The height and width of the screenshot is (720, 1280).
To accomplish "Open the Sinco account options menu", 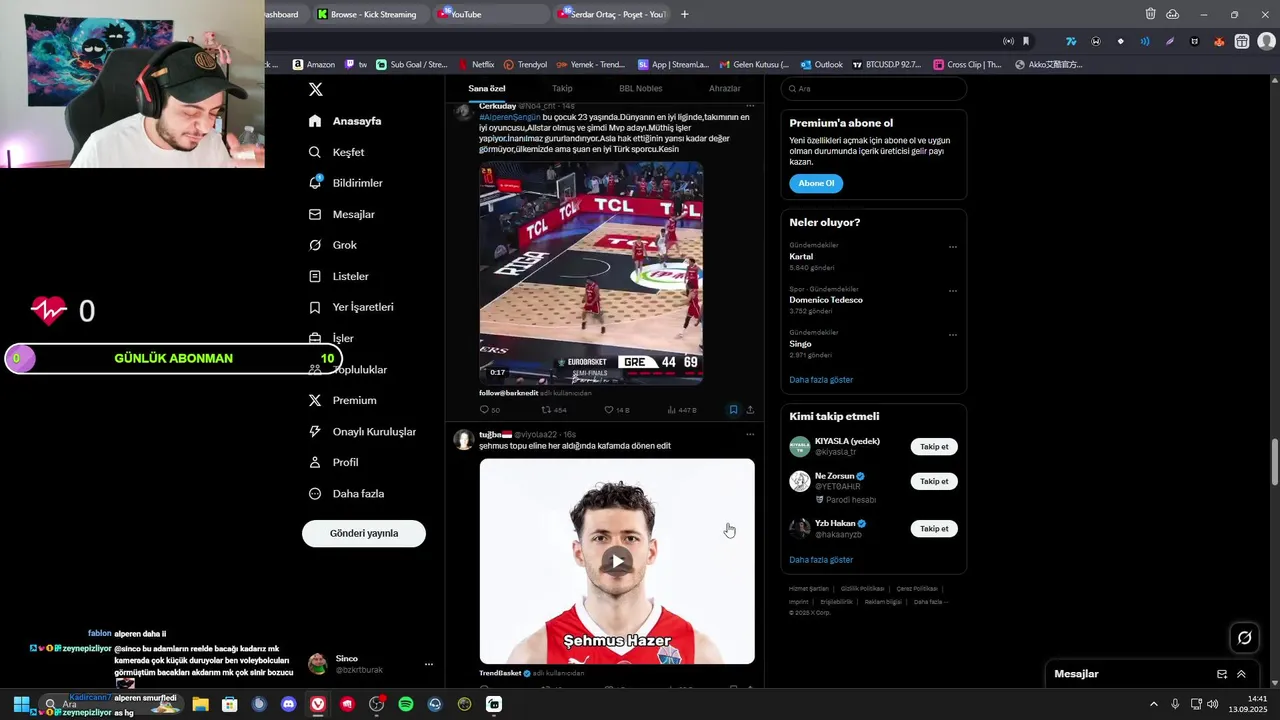I will point(429,664).
